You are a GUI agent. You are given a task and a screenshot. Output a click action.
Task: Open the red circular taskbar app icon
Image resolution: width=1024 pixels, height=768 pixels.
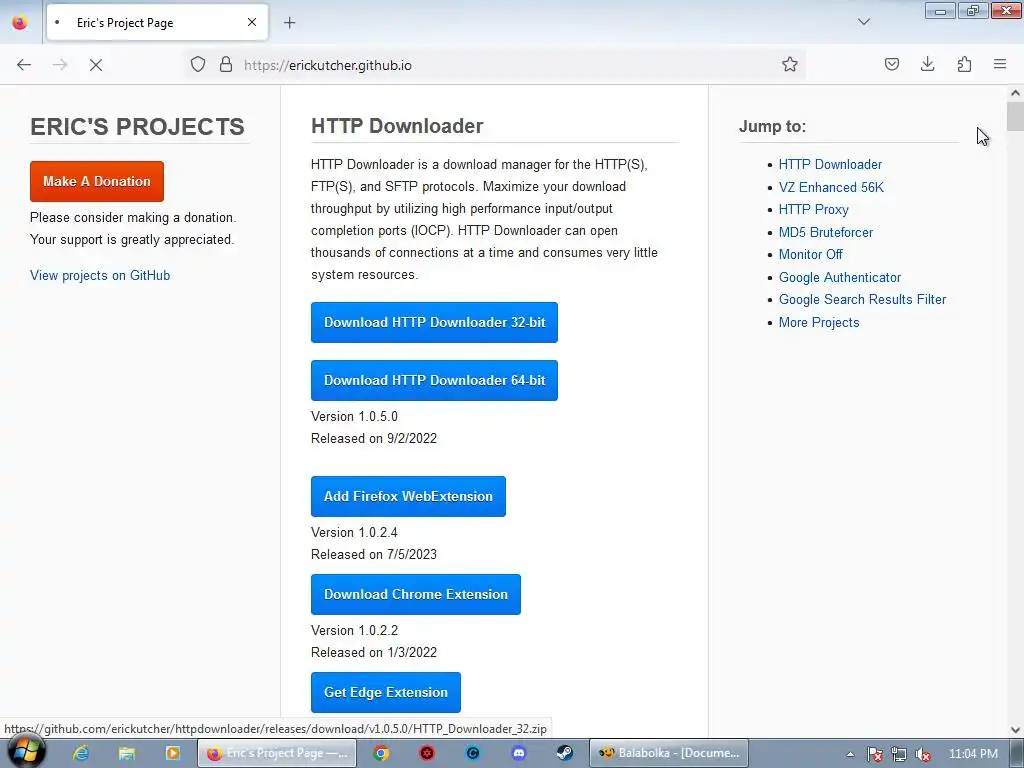427,753
